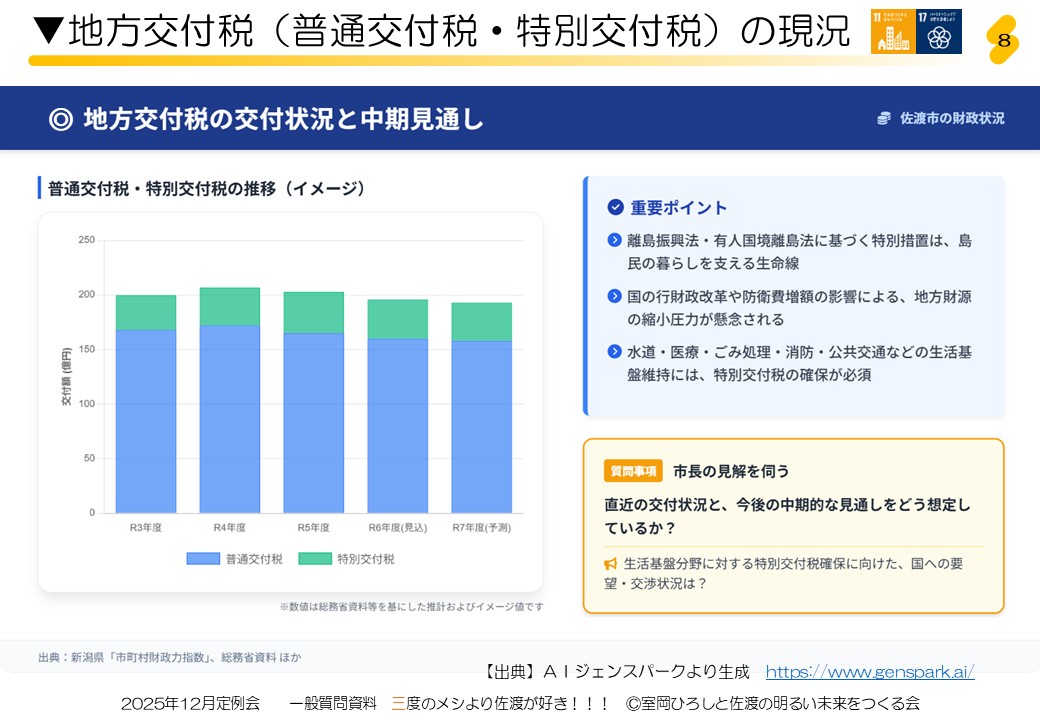The image size is (1040, 720).
Task: Click the SDG goal 11 icon
Action: point(893,32)
